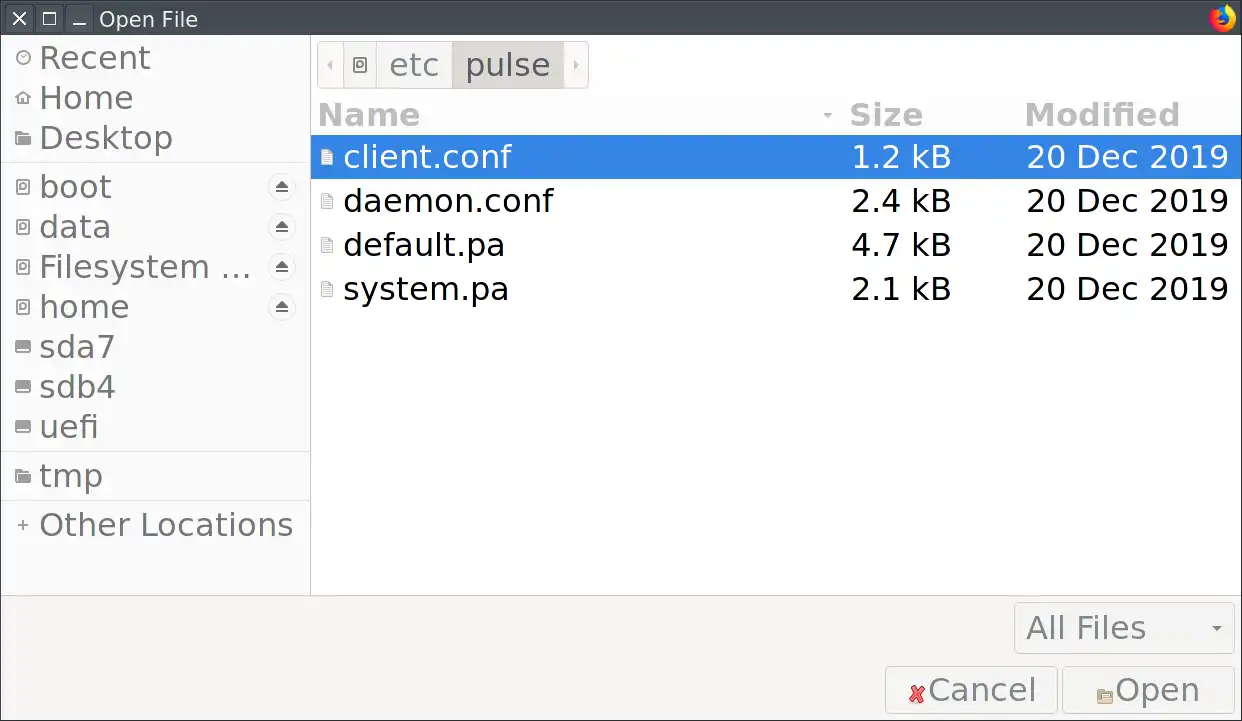Select the default.pa file
1242x721 pixels.
click(x=424, y=245)
